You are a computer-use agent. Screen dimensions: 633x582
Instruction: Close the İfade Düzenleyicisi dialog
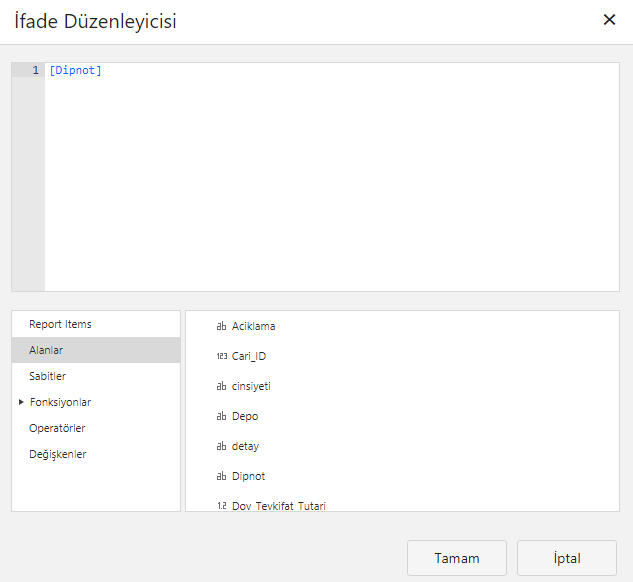[x=609, y=20]
